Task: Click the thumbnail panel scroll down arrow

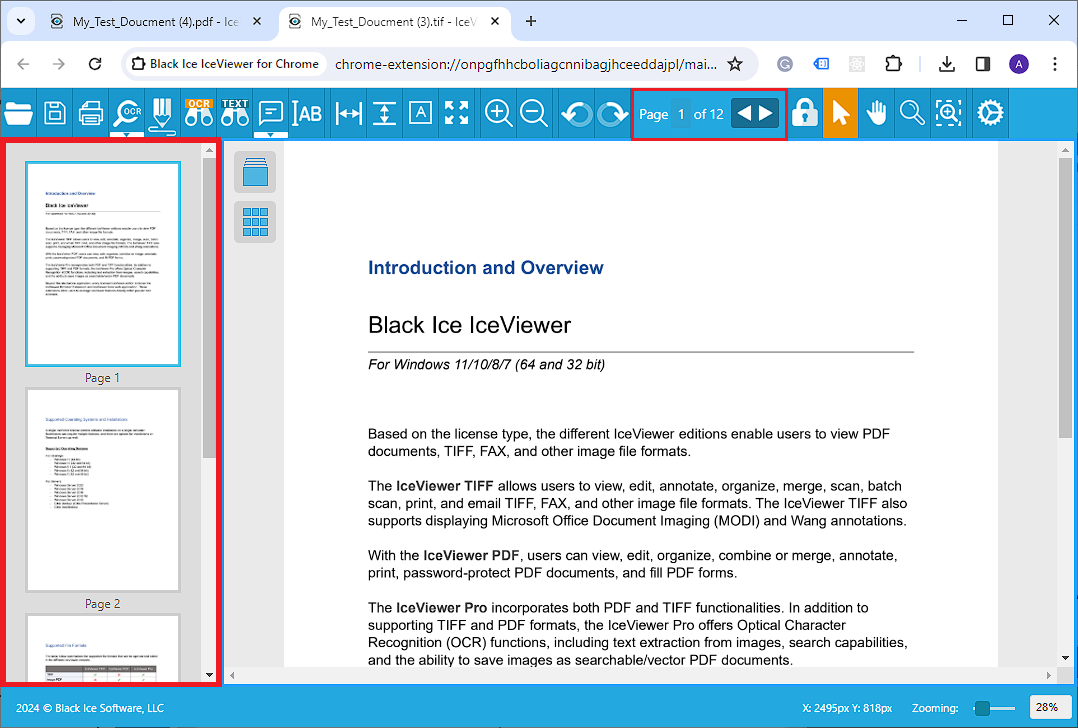Action: (x=210, y=675)
